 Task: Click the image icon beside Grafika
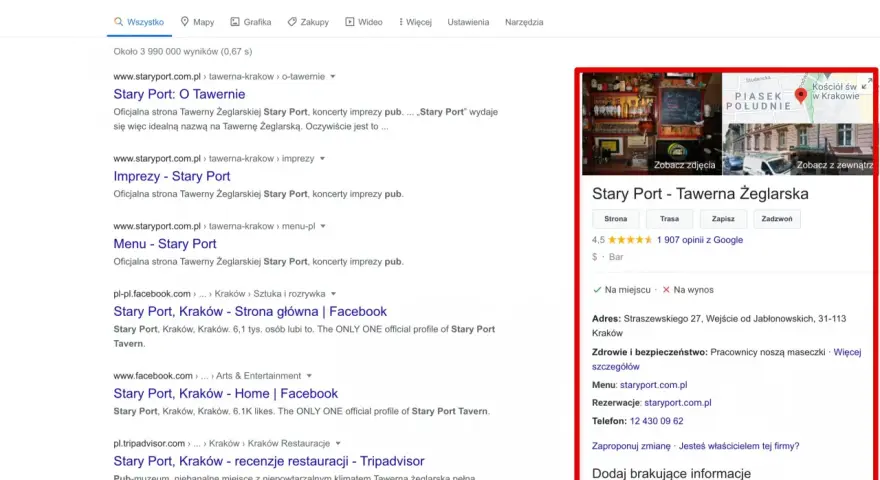click(x=235, y=22)
